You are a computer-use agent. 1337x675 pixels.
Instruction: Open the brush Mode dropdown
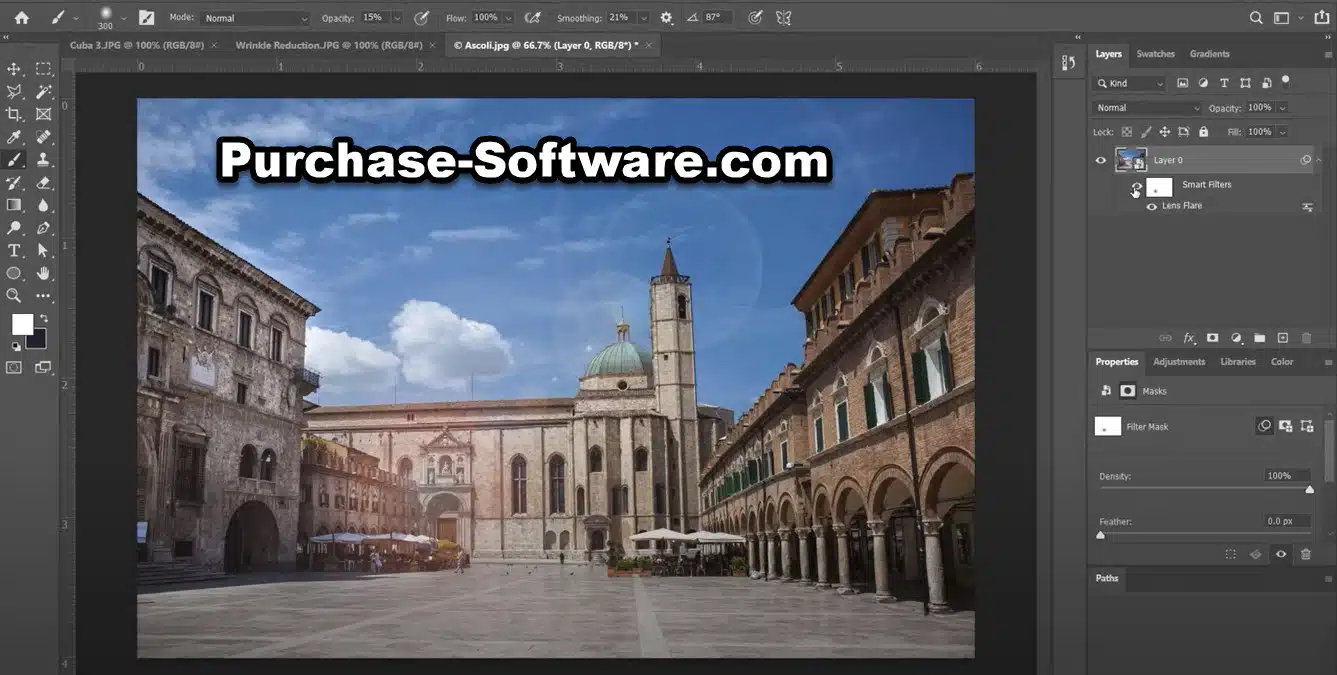(255, 18)
